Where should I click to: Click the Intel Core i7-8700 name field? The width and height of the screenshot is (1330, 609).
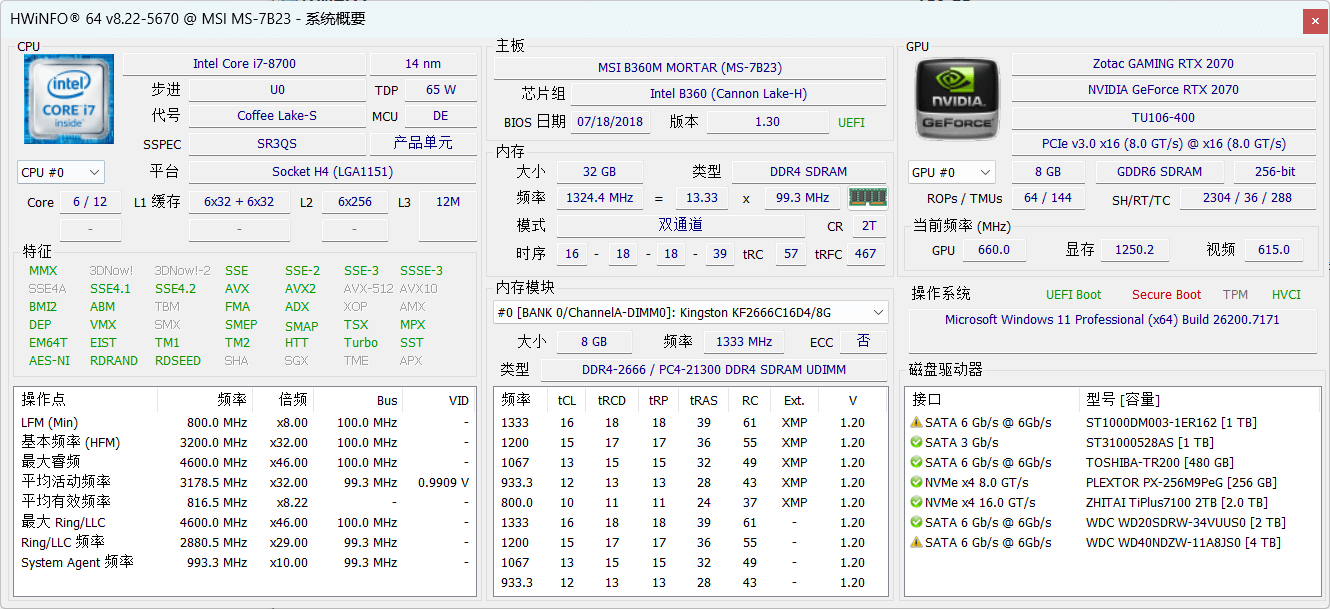tap(244, 64)
